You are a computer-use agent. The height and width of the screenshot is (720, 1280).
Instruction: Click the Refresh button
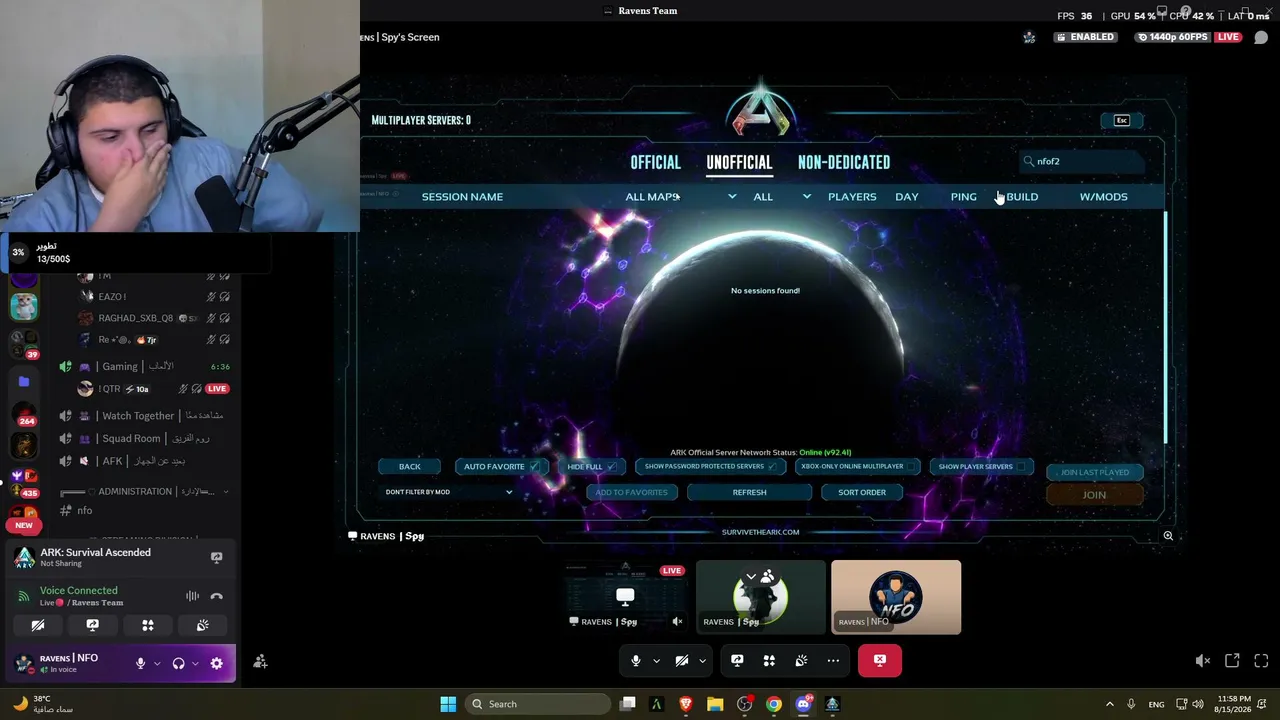click(749, 492)
